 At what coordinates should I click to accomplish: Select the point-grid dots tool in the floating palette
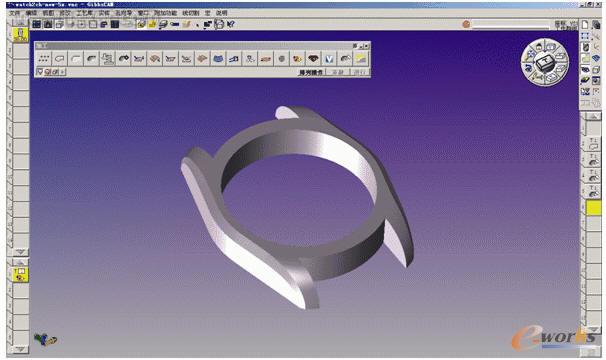coord(44,59)
